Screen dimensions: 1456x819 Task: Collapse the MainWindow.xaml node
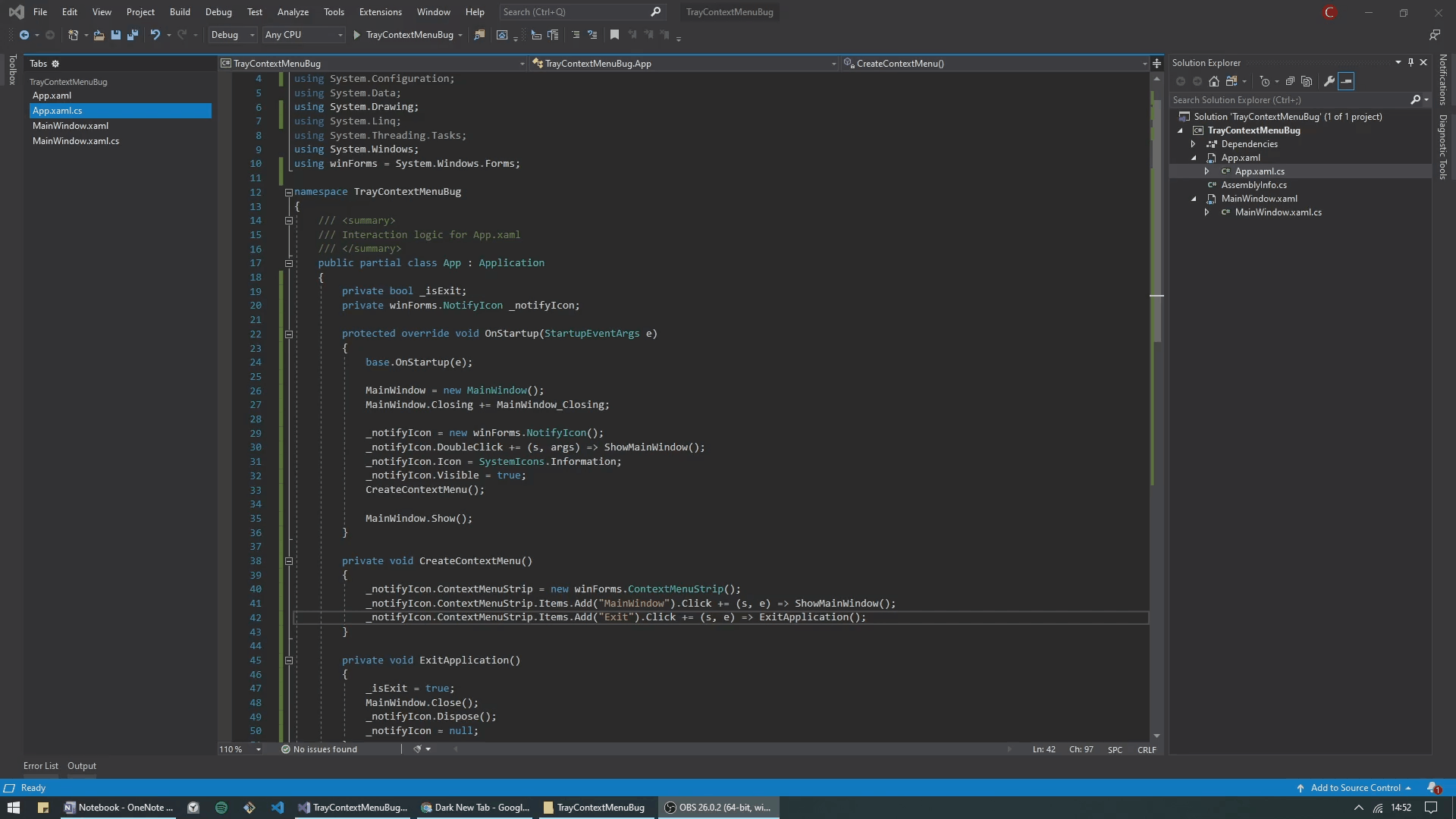coord(1194,199)
